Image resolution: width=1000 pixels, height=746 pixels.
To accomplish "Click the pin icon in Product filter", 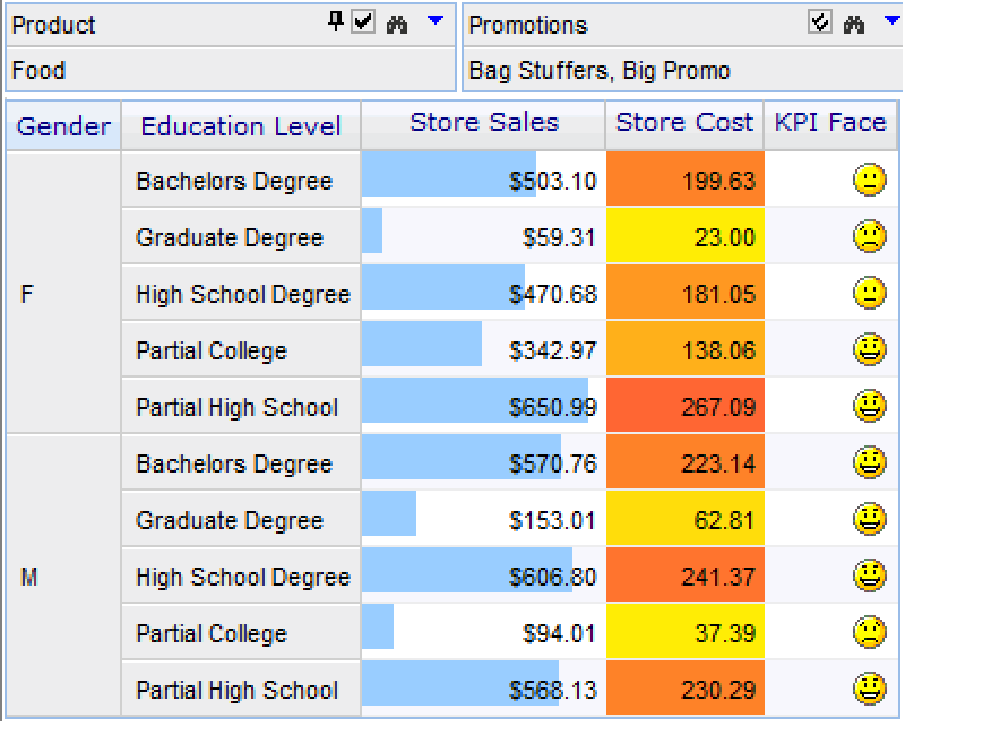I will [336, 22].
